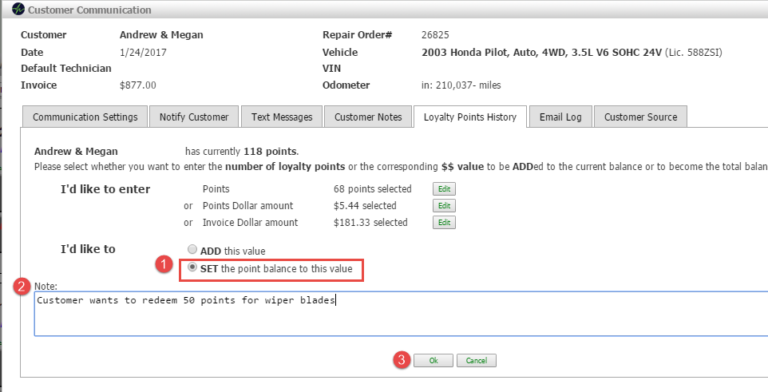The image size is (768, 392).
Task: Click inside the Note text area
Action: click(401, 314)
